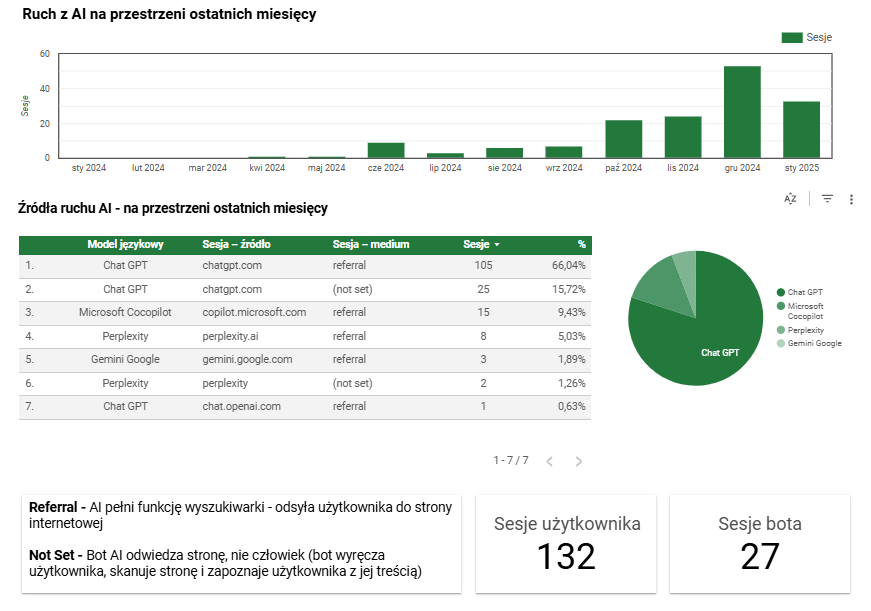Click the Perplexity legend dot
The height and width of the screenshot is (611, 871).
point(781,330)
